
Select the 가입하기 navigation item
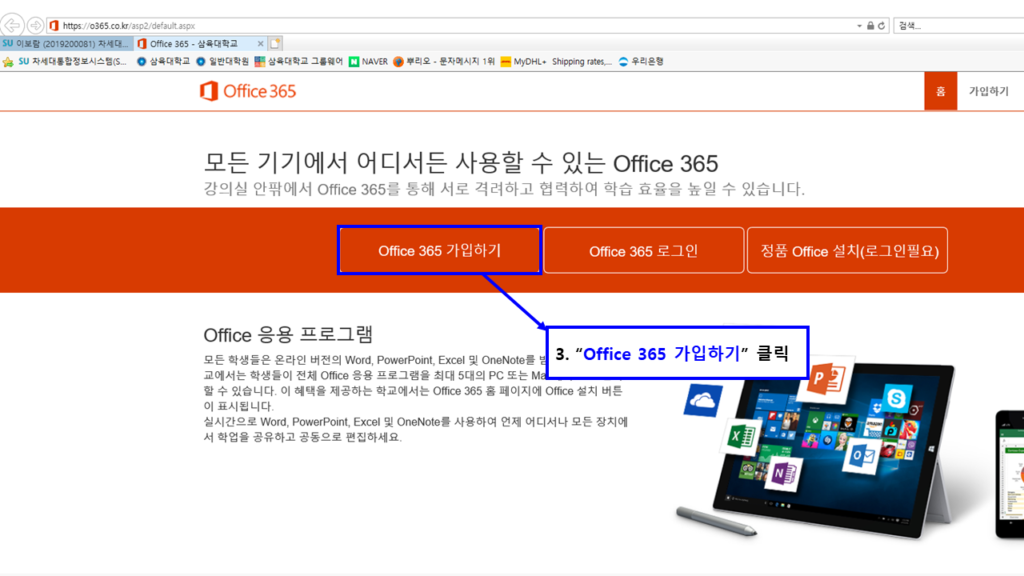coord(988,91)
